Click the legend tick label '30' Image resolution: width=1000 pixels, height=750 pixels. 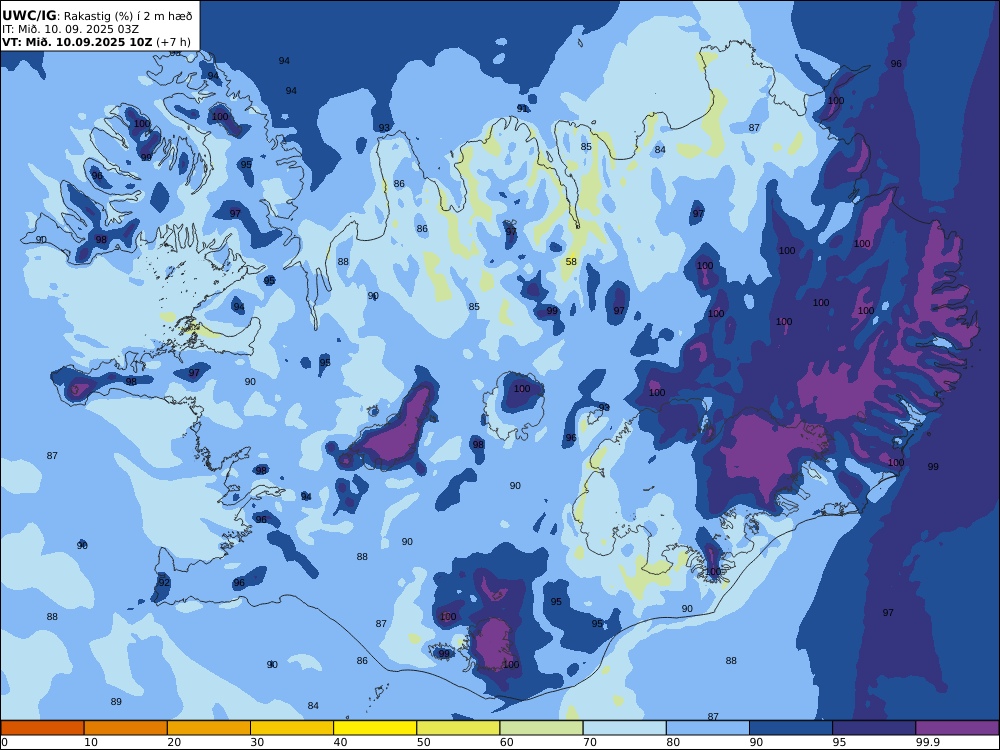coord(257,742)
